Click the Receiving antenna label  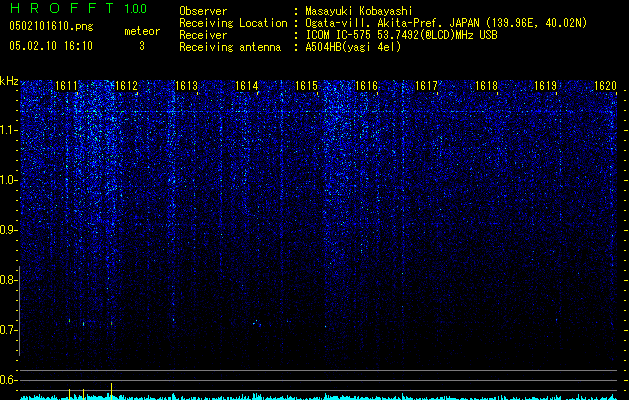230,47
